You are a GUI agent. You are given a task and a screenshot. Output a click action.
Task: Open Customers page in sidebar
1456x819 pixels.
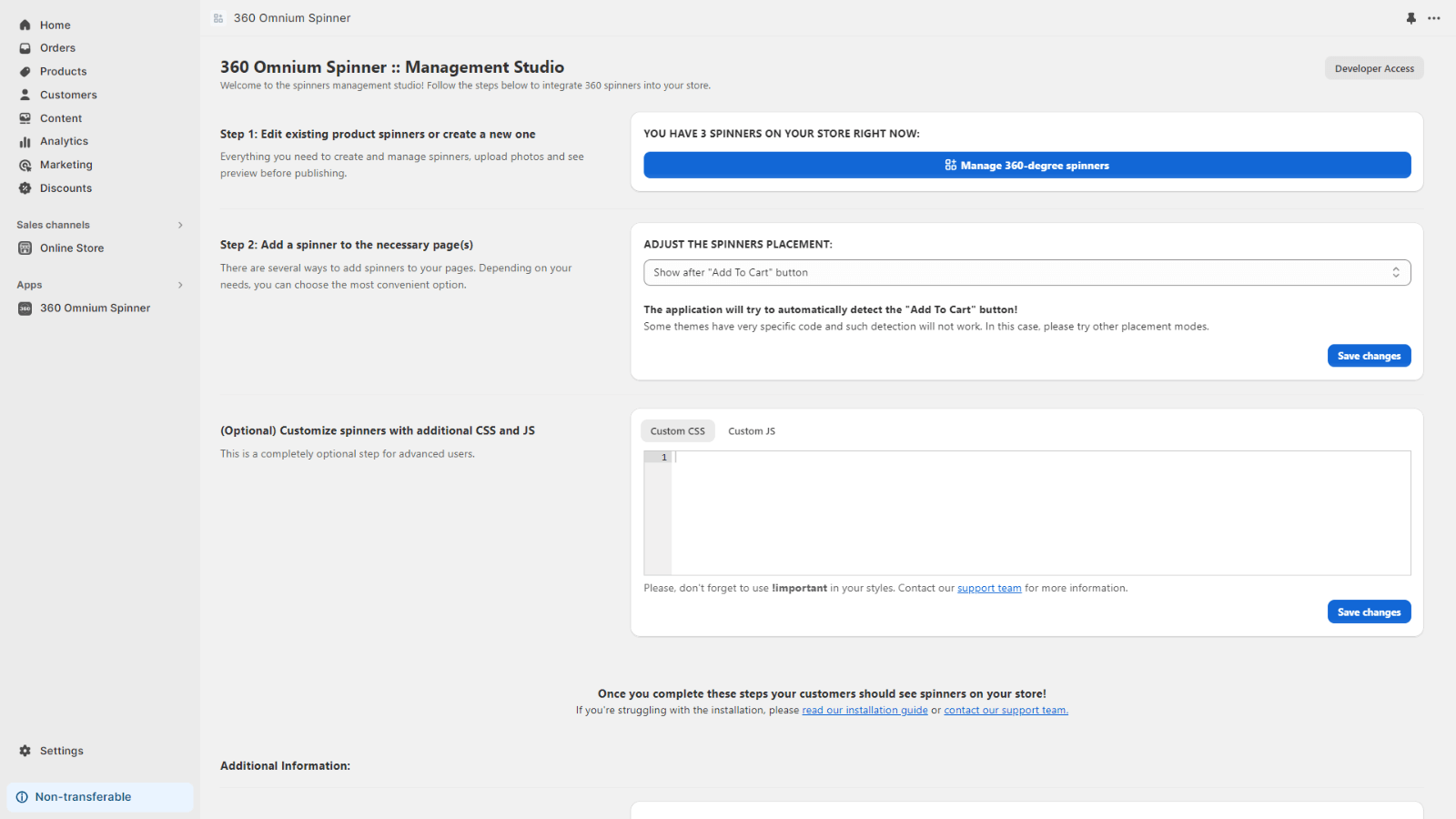tap(68, 95)
